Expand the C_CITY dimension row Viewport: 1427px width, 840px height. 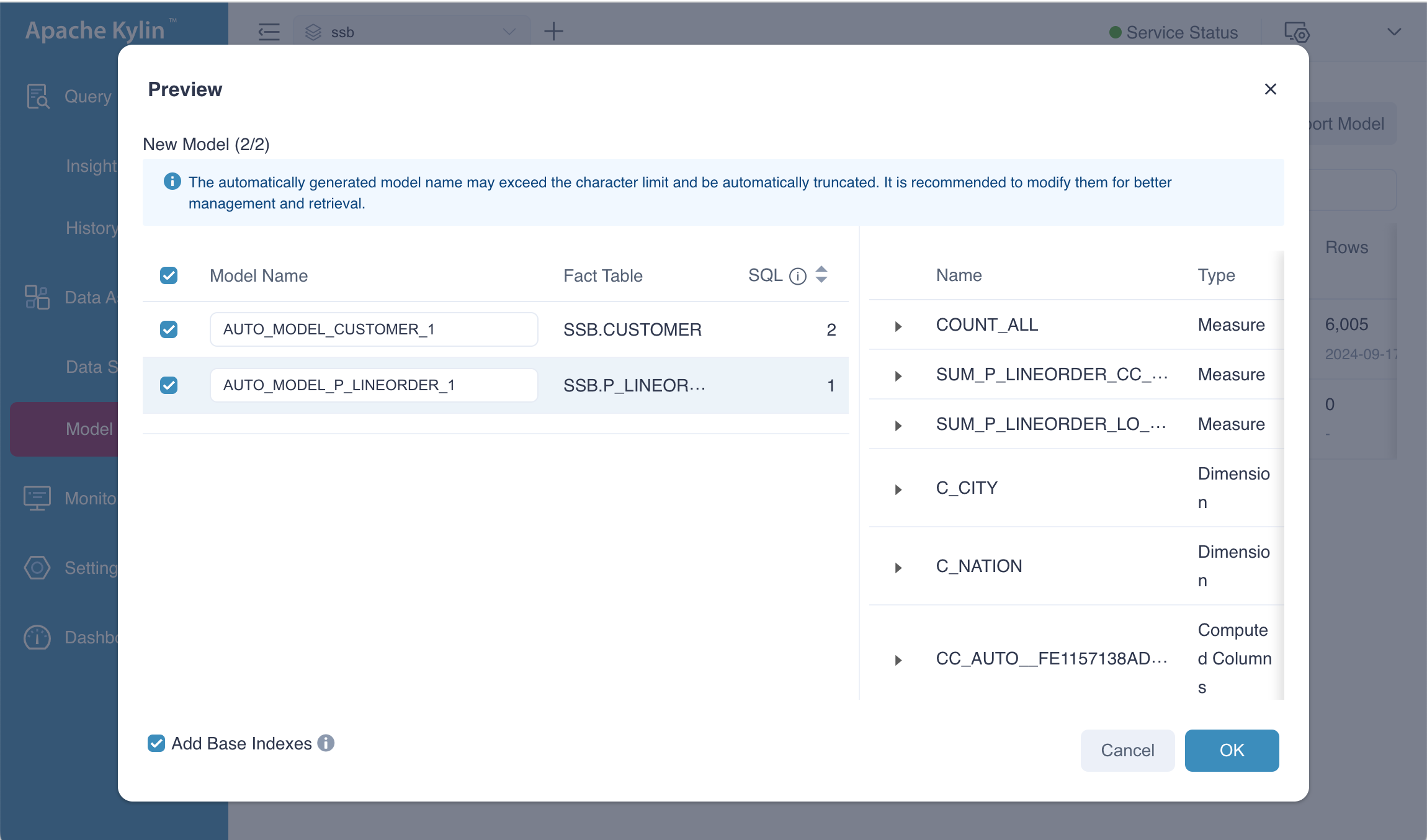click(898, 489)
